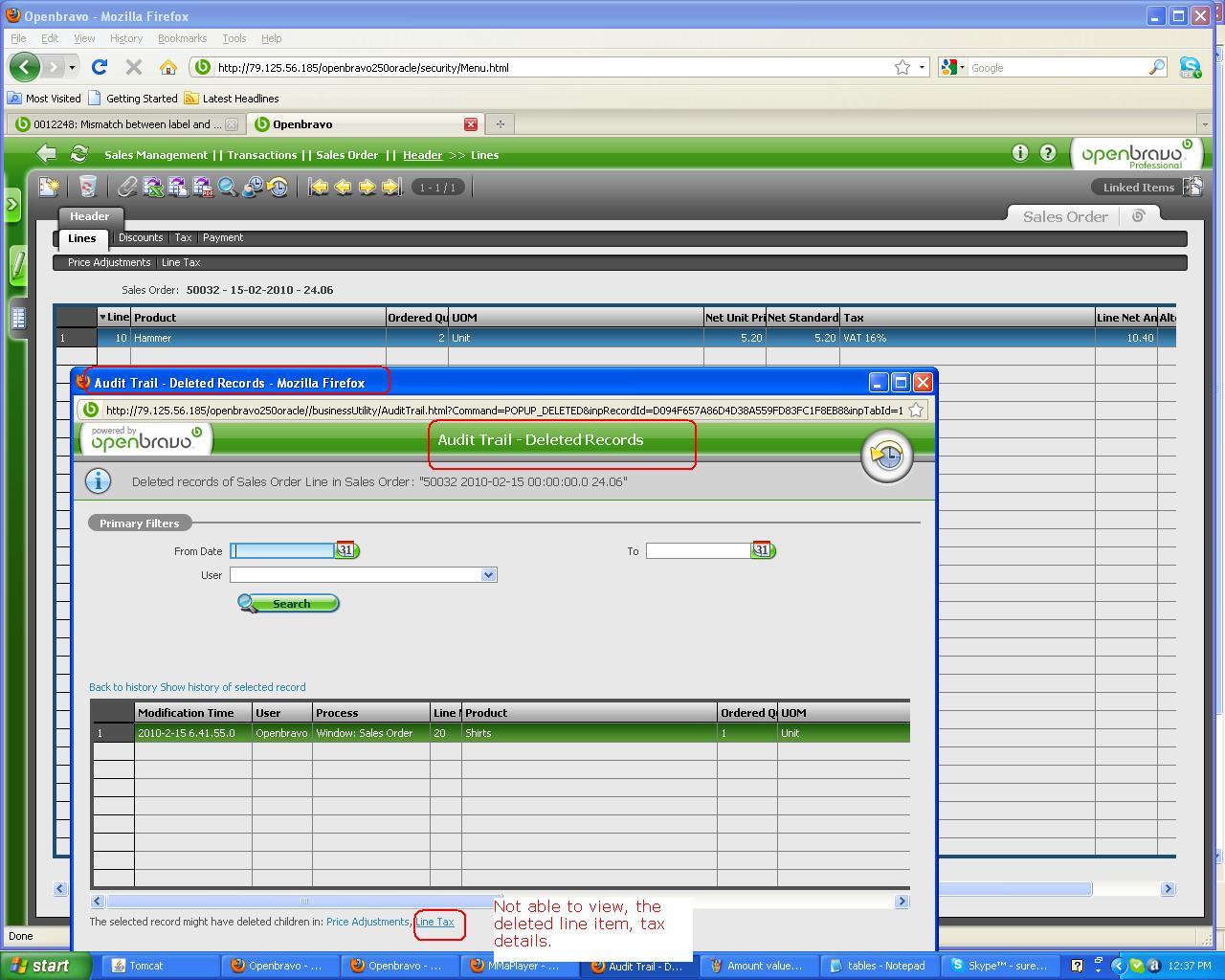This screenshot has width=1225, height=980.
Task: Click the green Search button
Action: click(289, 604)
